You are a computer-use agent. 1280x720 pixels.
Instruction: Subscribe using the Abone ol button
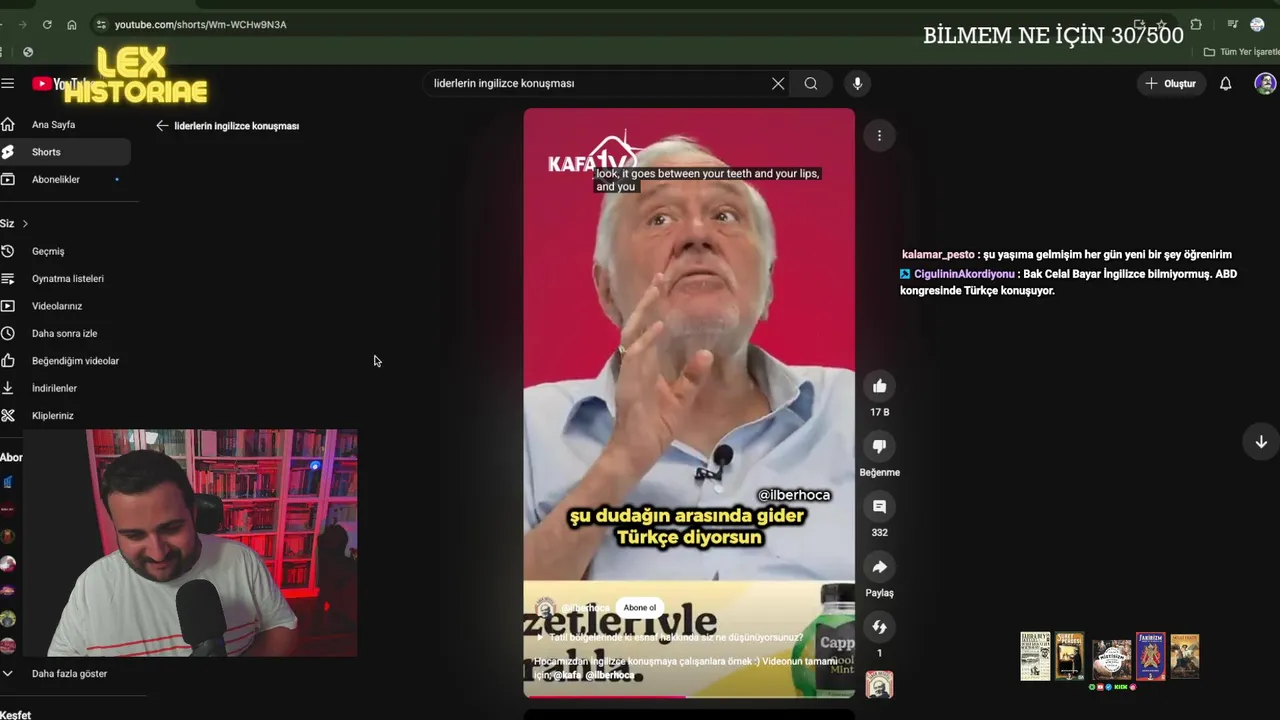click(x=640, y=608)
